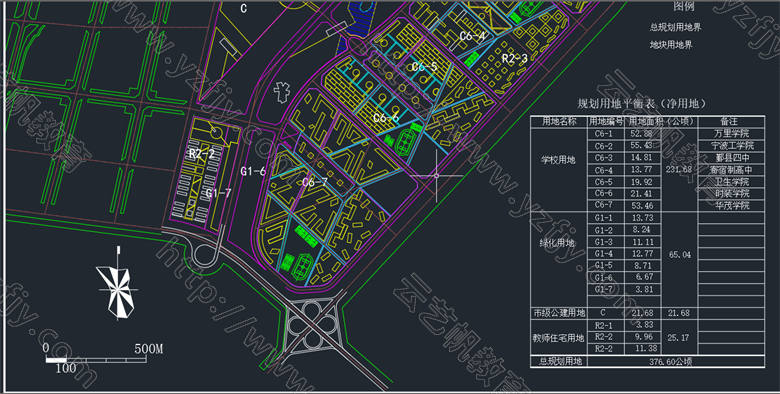Select the C6-5 block label
The height and width of the screenshot is (394, 780).
pos(424,66)
